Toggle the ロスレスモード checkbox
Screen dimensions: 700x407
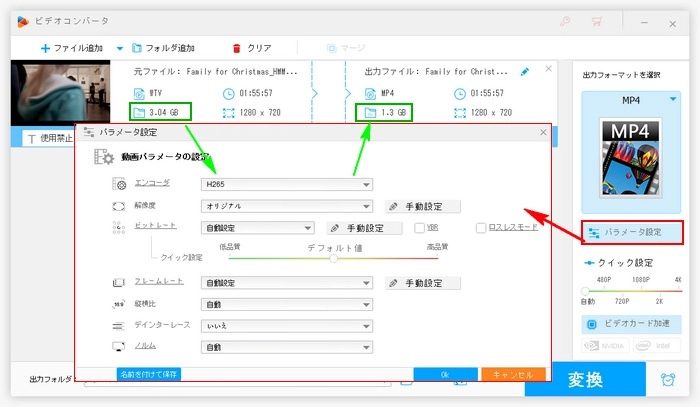481,228
